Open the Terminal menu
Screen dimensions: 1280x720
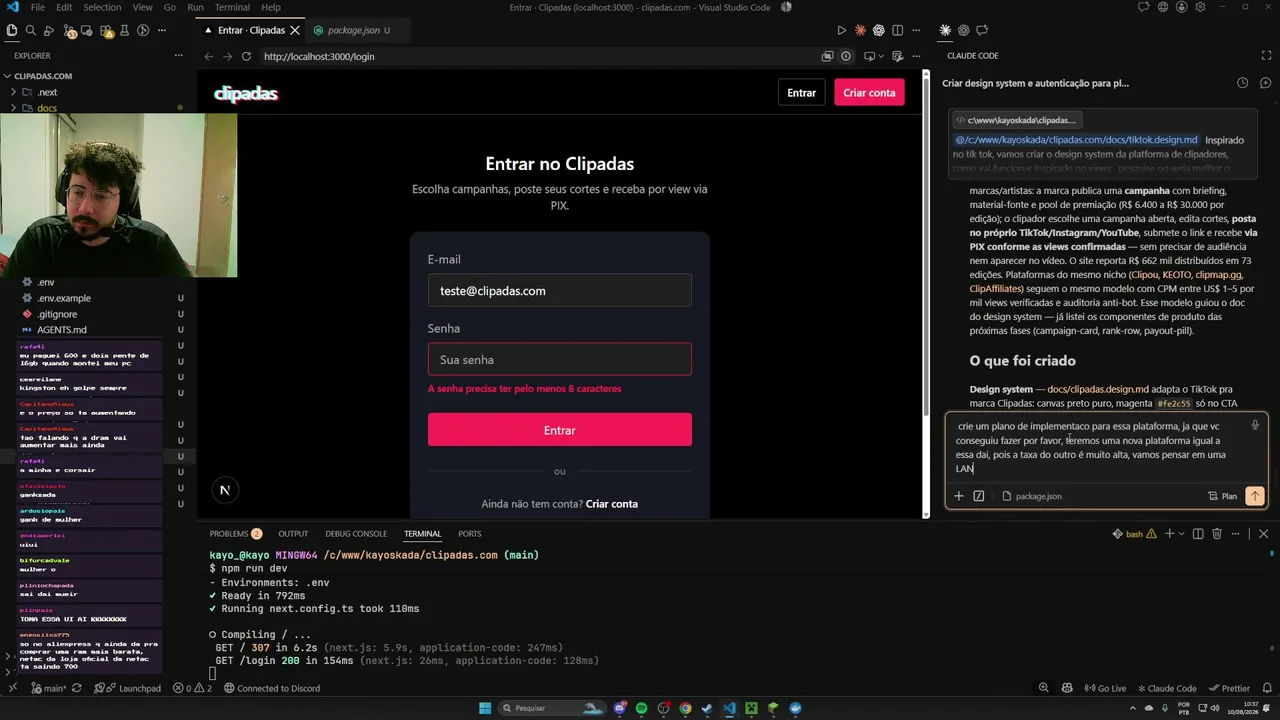click(232, 7)
